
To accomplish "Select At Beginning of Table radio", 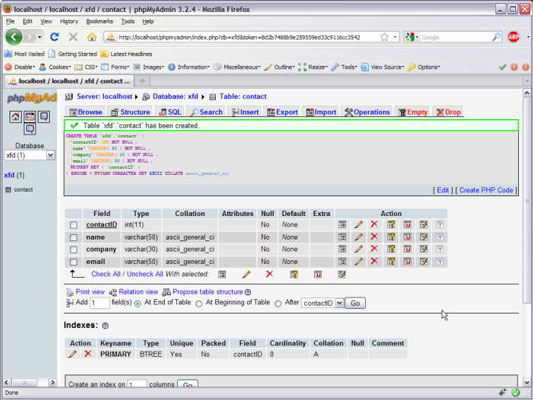I will (x=199, y=303).
